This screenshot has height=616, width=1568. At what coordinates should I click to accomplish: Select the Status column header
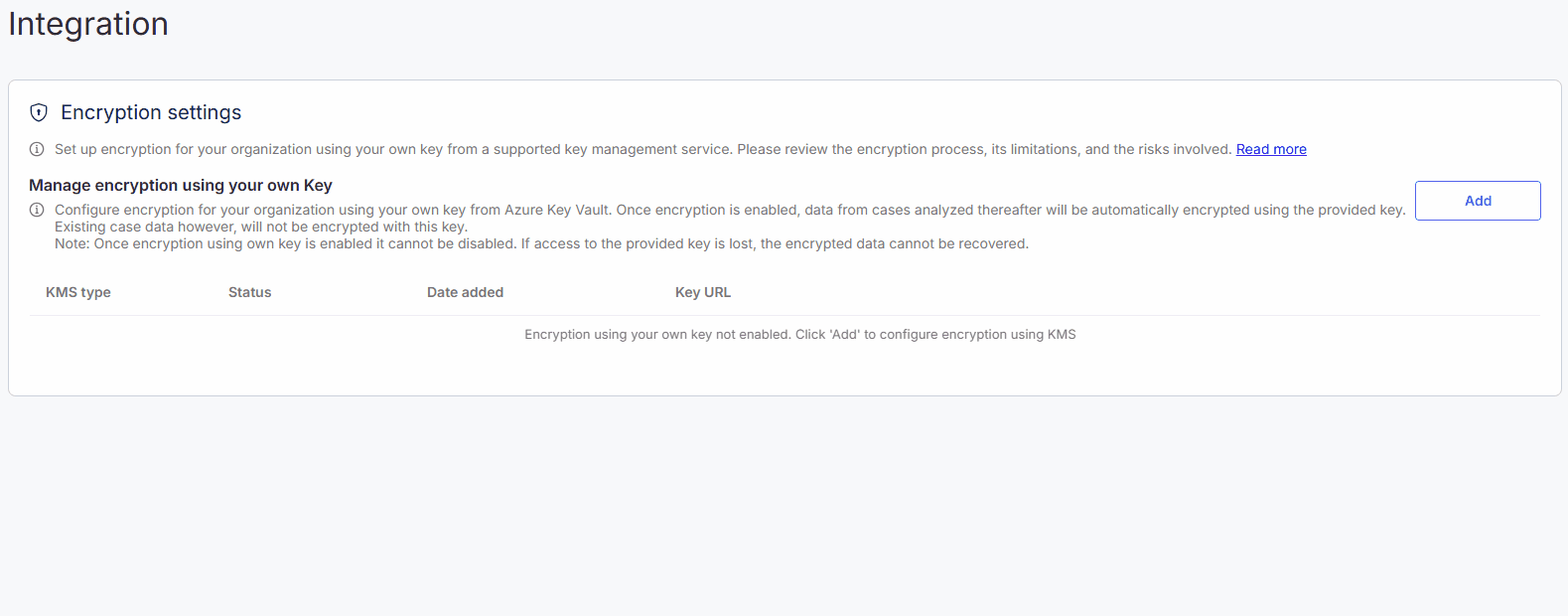pos(249,292)
